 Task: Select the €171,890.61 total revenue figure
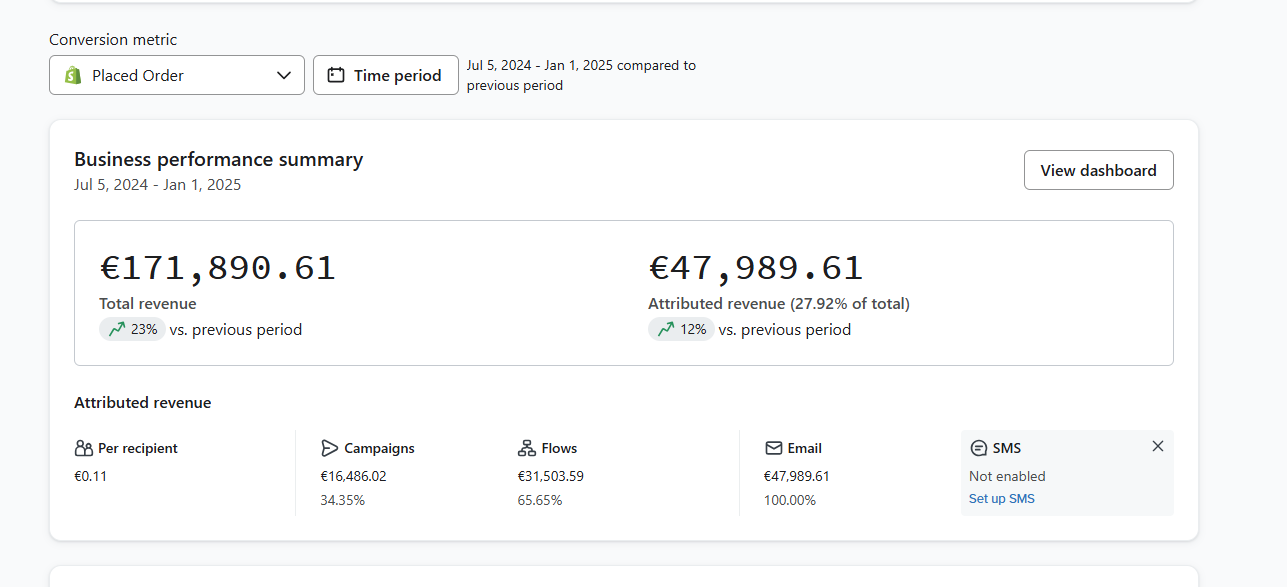(x=218, y=268)
